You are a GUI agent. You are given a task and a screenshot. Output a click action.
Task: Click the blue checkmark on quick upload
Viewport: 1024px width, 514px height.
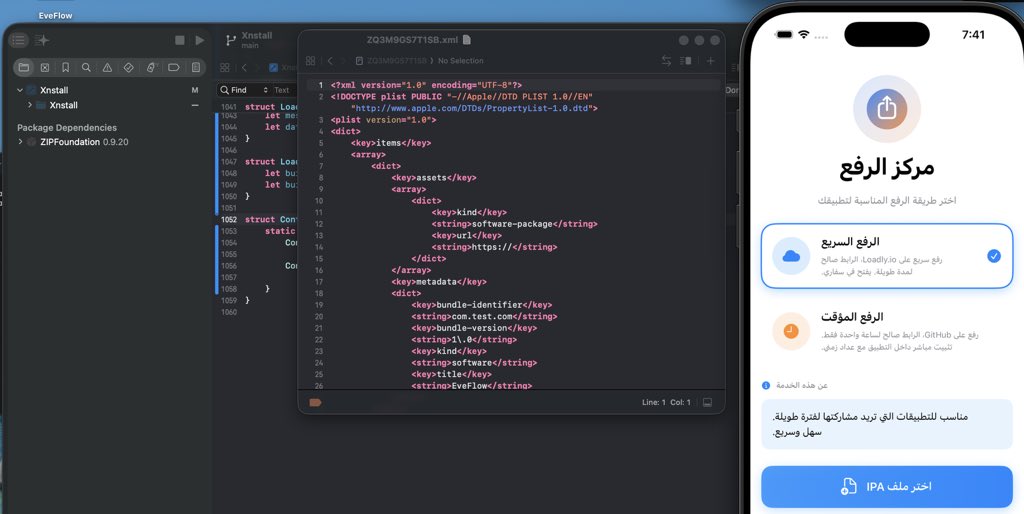click(x=993, y=256)
